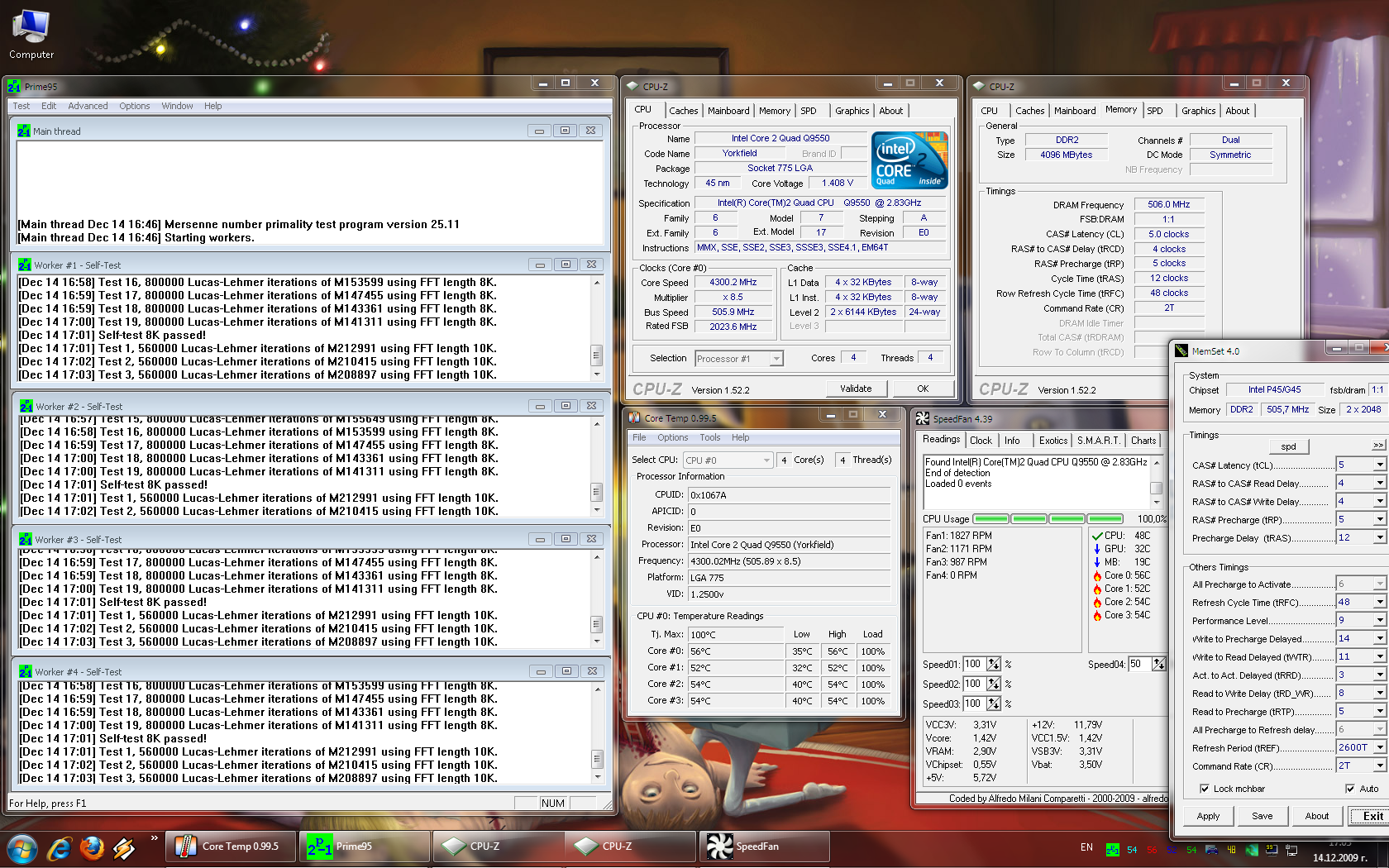Click the Speed03 spinner arrows
Screen dimensions: 1389x868
tap(994, 703)
